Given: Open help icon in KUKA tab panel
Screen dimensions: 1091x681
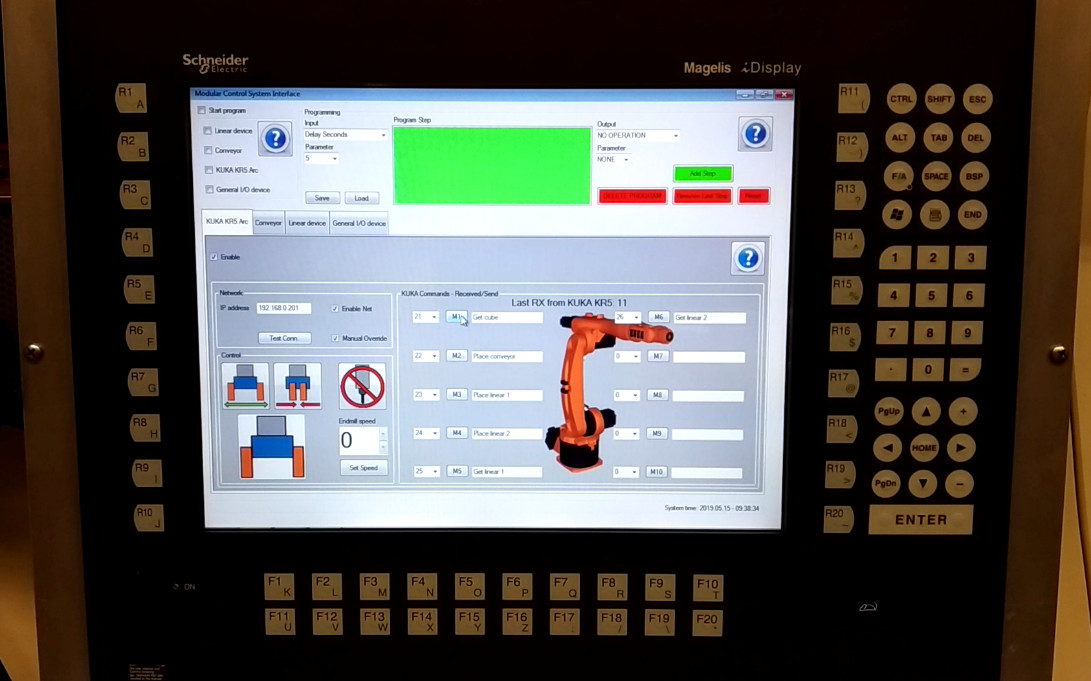Looking at the screenshot, I should 748,258.
